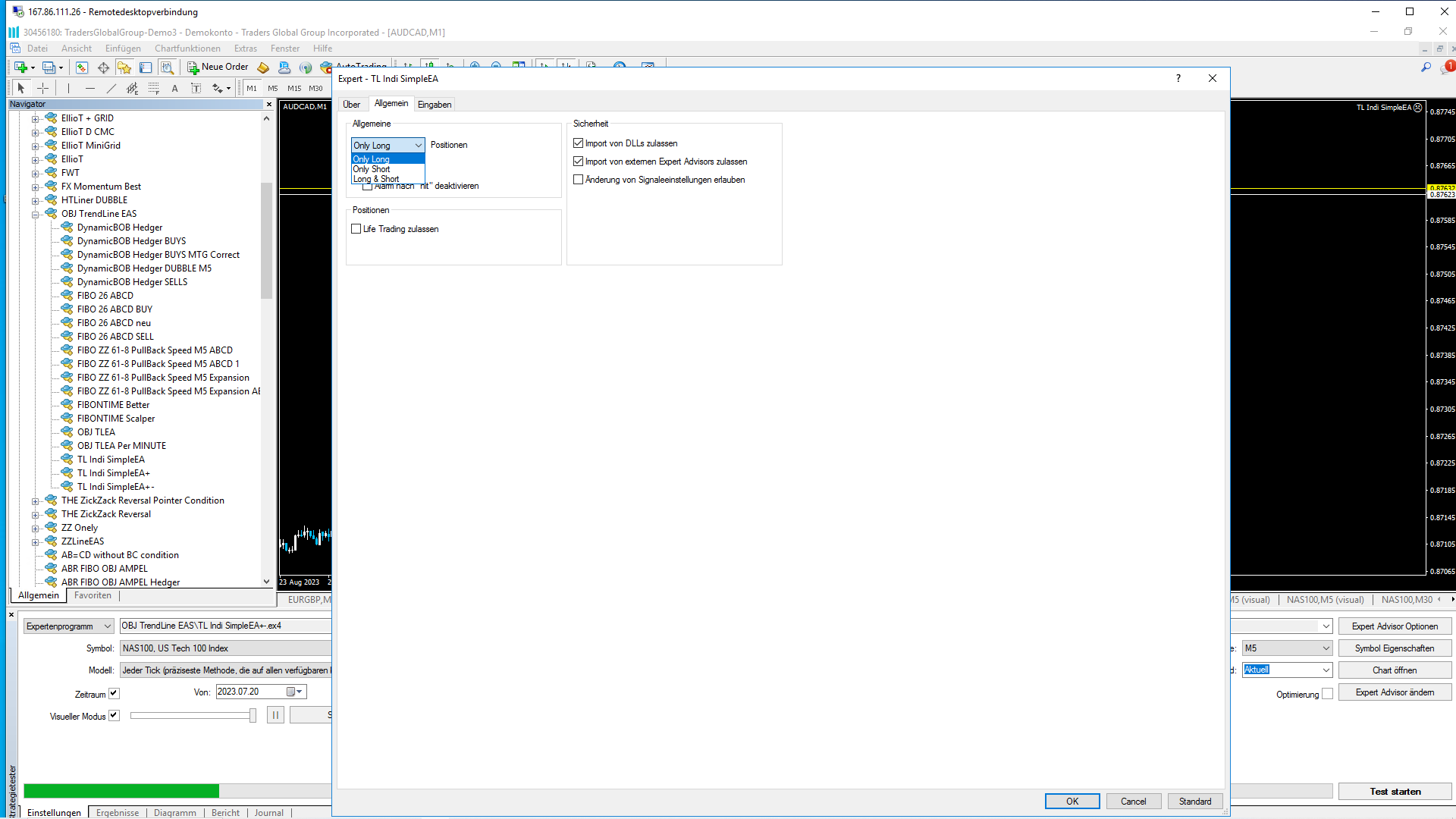Open the Positionen combo box showing Only Long
Viewport: 1456px width, 819px height.
388,145
